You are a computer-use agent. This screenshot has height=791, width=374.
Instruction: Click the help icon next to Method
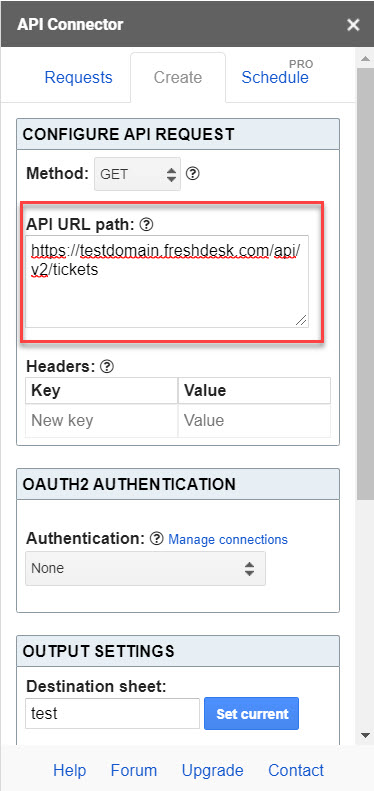pyautogui.click(x=193, y=174)
